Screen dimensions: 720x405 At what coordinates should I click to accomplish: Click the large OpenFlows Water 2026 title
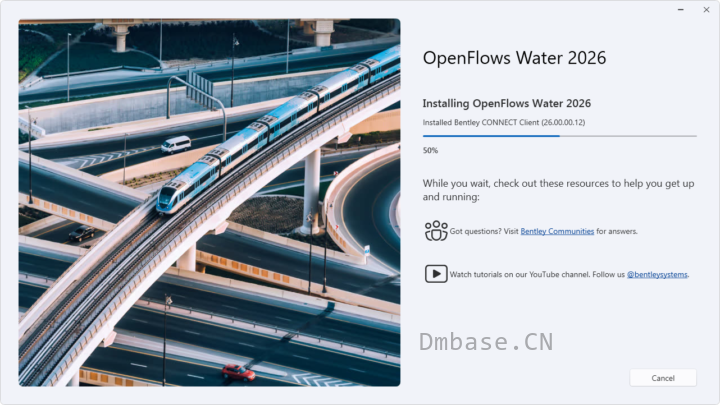pos(514,58)
